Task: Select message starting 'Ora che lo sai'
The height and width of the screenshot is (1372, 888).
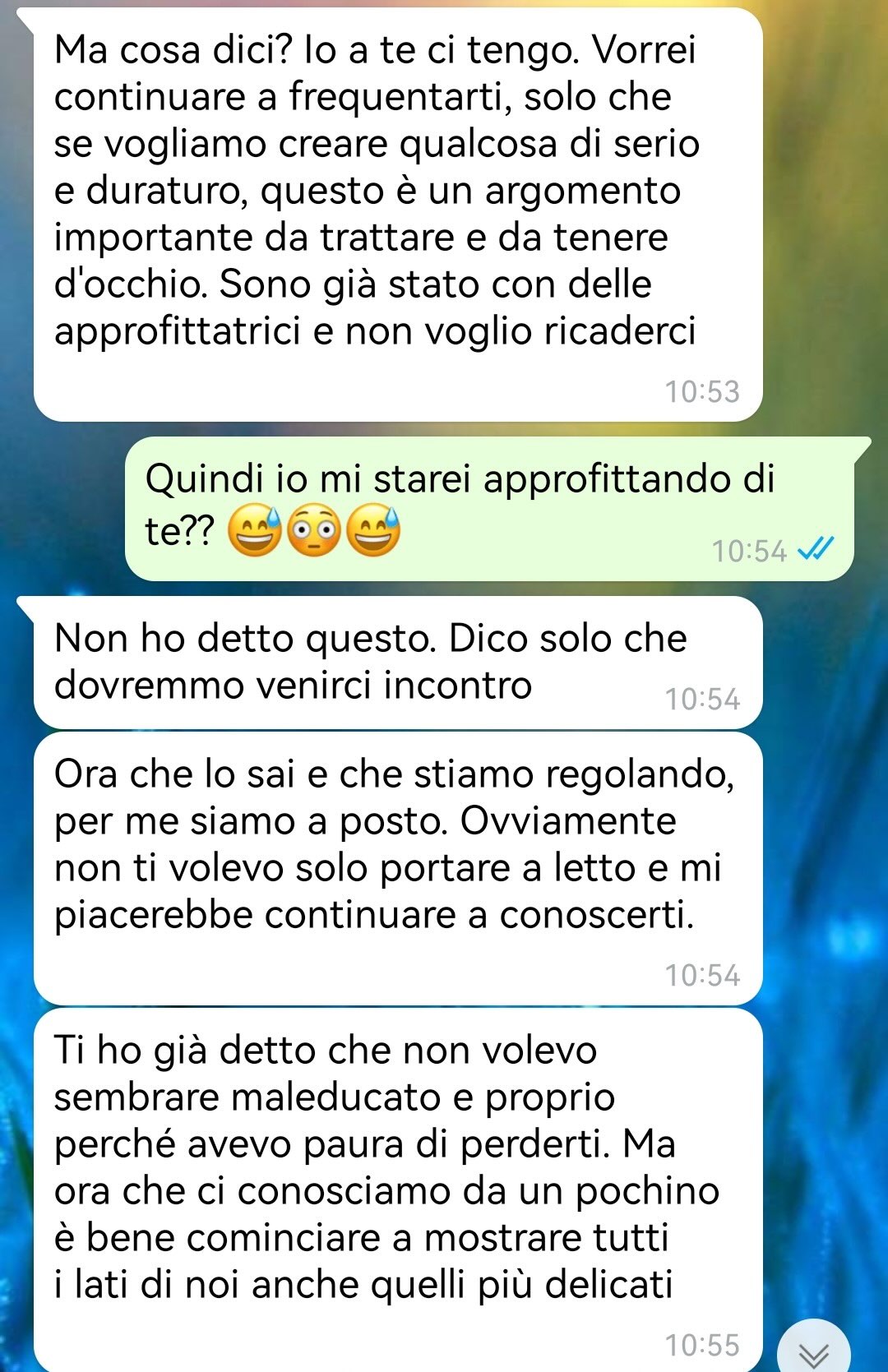Action: (398, 868)
